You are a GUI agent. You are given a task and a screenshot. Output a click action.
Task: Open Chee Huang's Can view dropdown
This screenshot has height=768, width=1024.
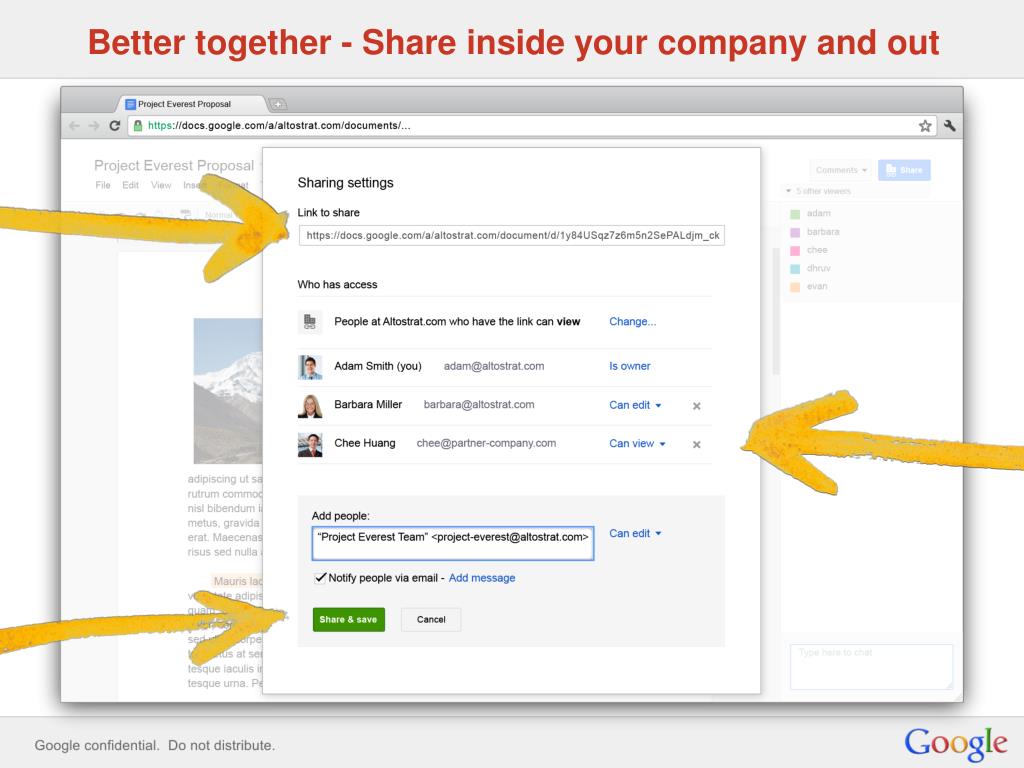point(637,443)
